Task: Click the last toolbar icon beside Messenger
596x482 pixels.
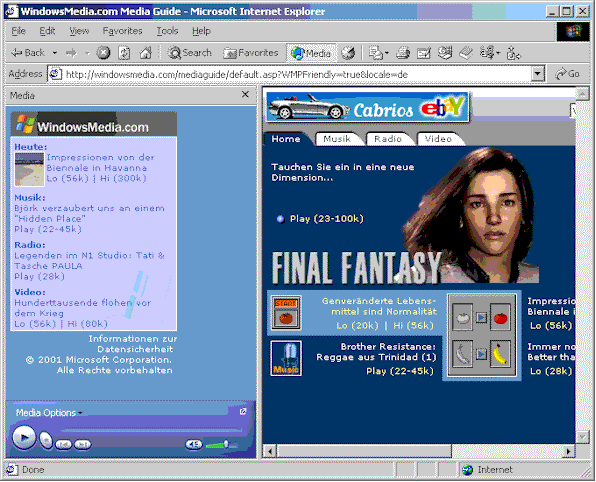Action: [x=514, y=53]
